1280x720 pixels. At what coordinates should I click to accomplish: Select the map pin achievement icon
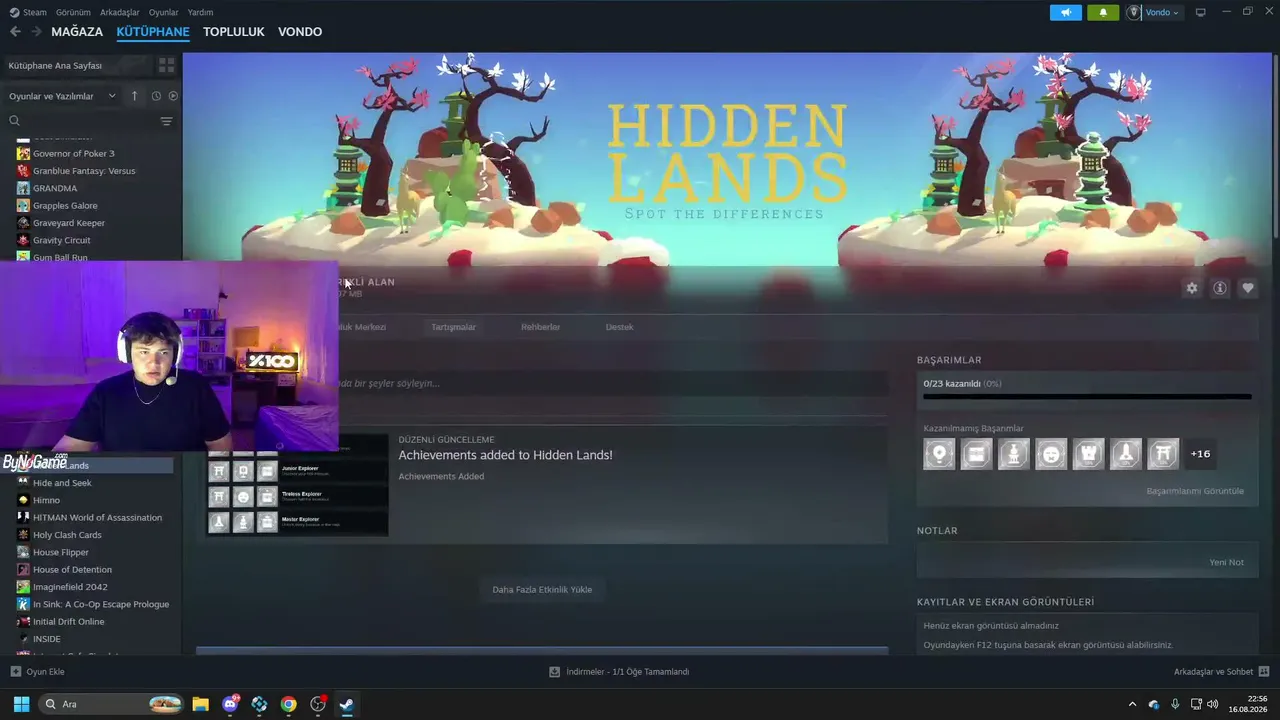(939, 454)
